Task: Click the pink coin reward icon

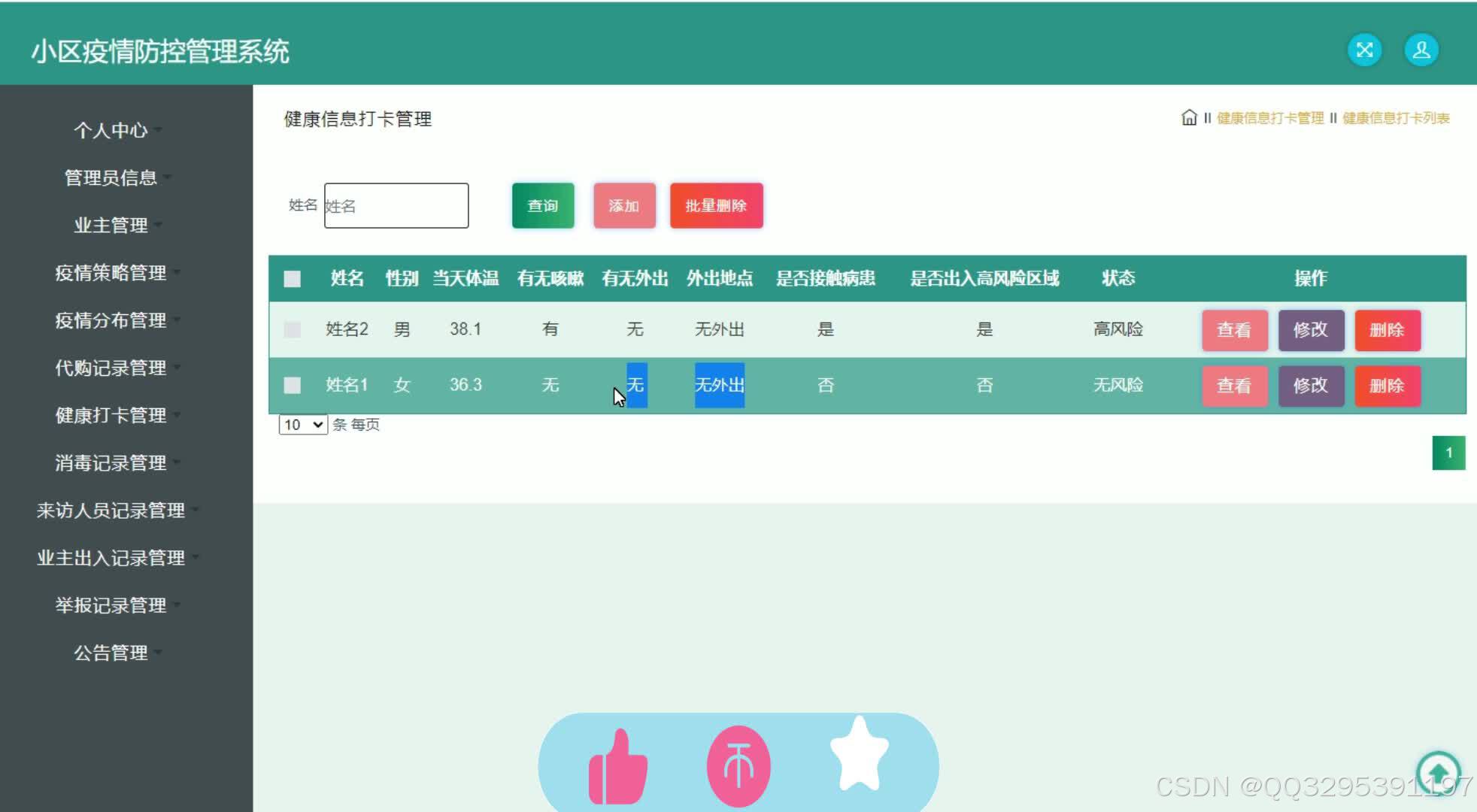Action: (738, 766)
